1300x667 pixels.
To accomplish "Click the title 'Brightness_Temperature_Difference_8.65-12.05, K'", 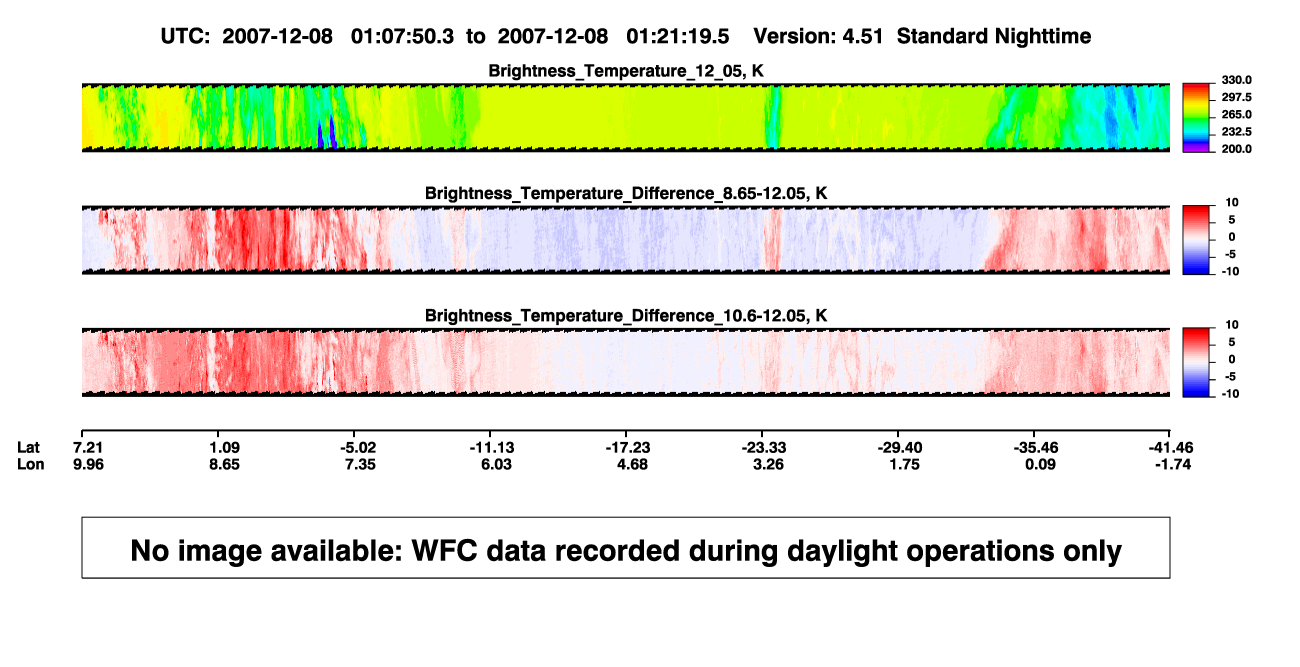I will pos(626,193).
